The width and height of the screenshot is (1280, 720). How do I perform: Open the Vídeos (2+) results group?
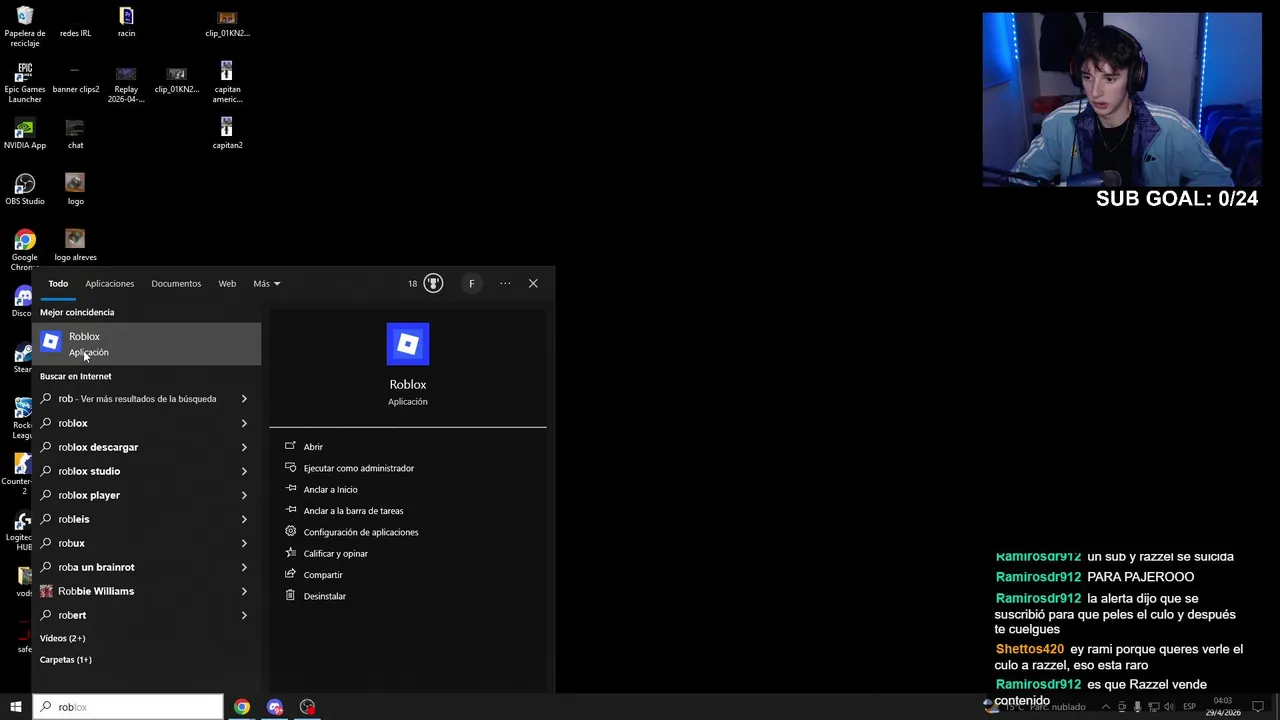[x=62, y=638]
